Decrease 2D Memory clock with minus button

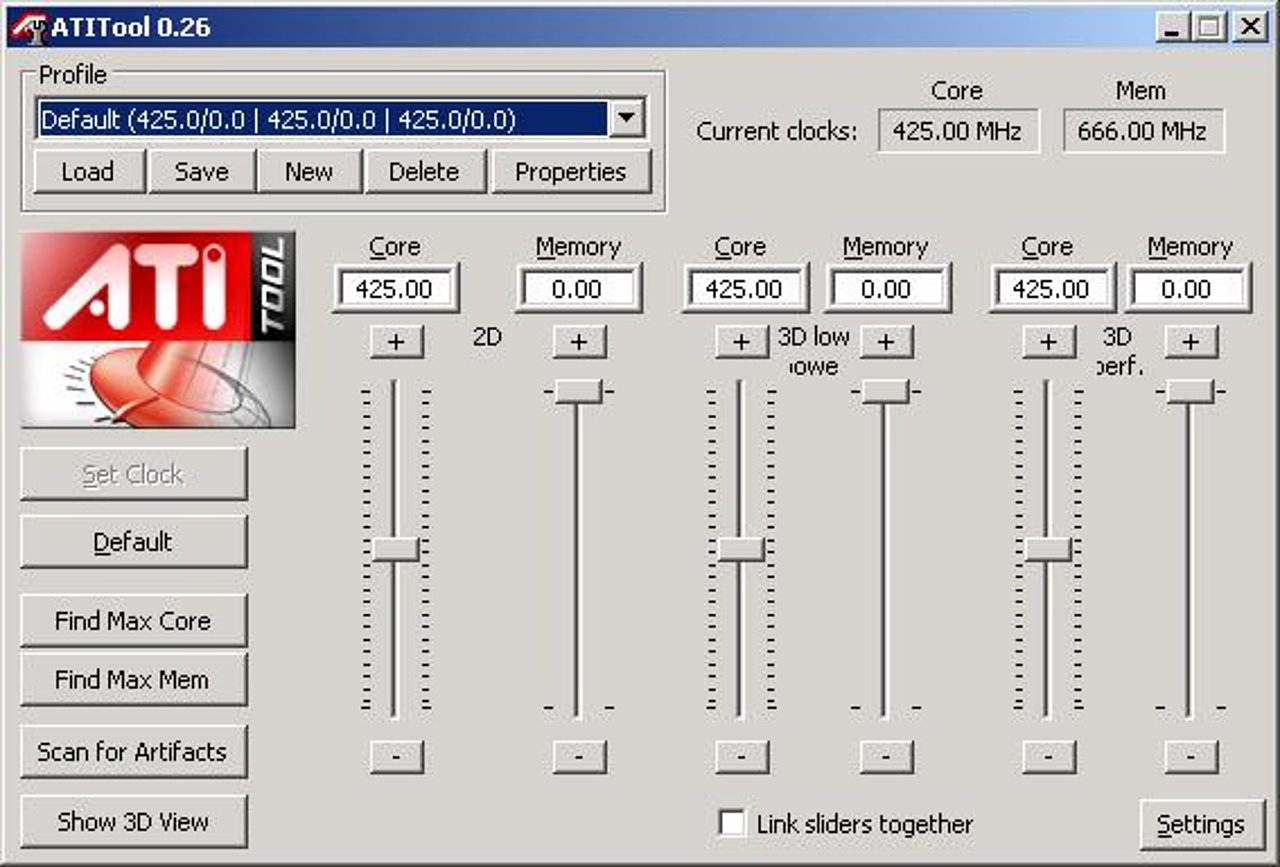579,757
